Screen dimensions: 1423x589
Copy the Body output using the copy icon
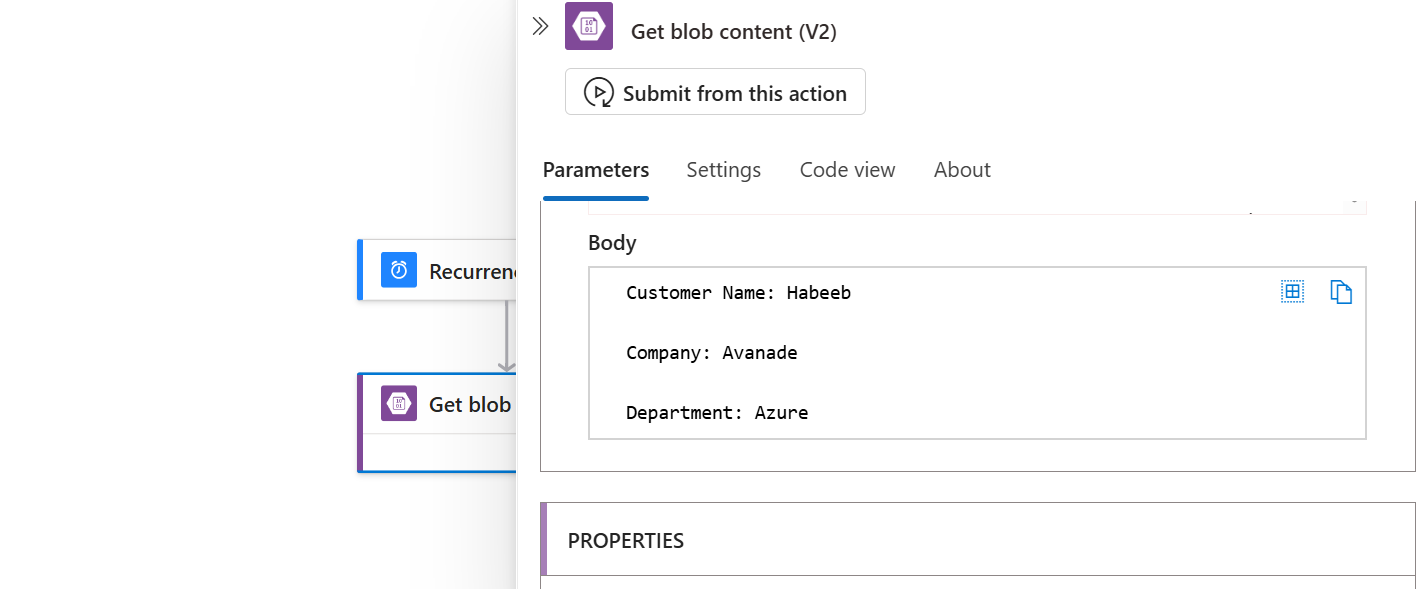1341,291
